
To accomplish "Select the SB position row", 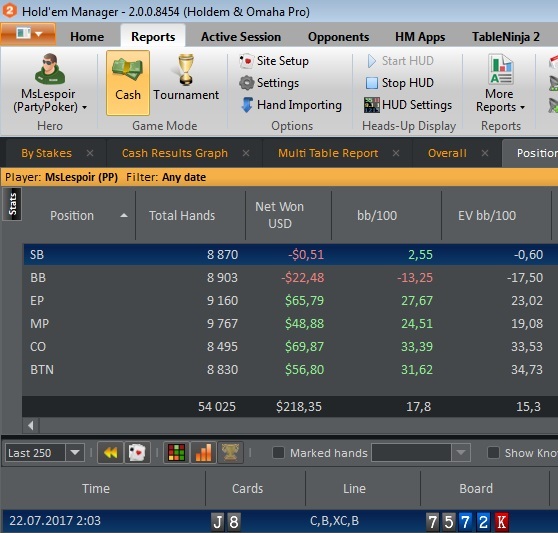I will click(291, 254).
